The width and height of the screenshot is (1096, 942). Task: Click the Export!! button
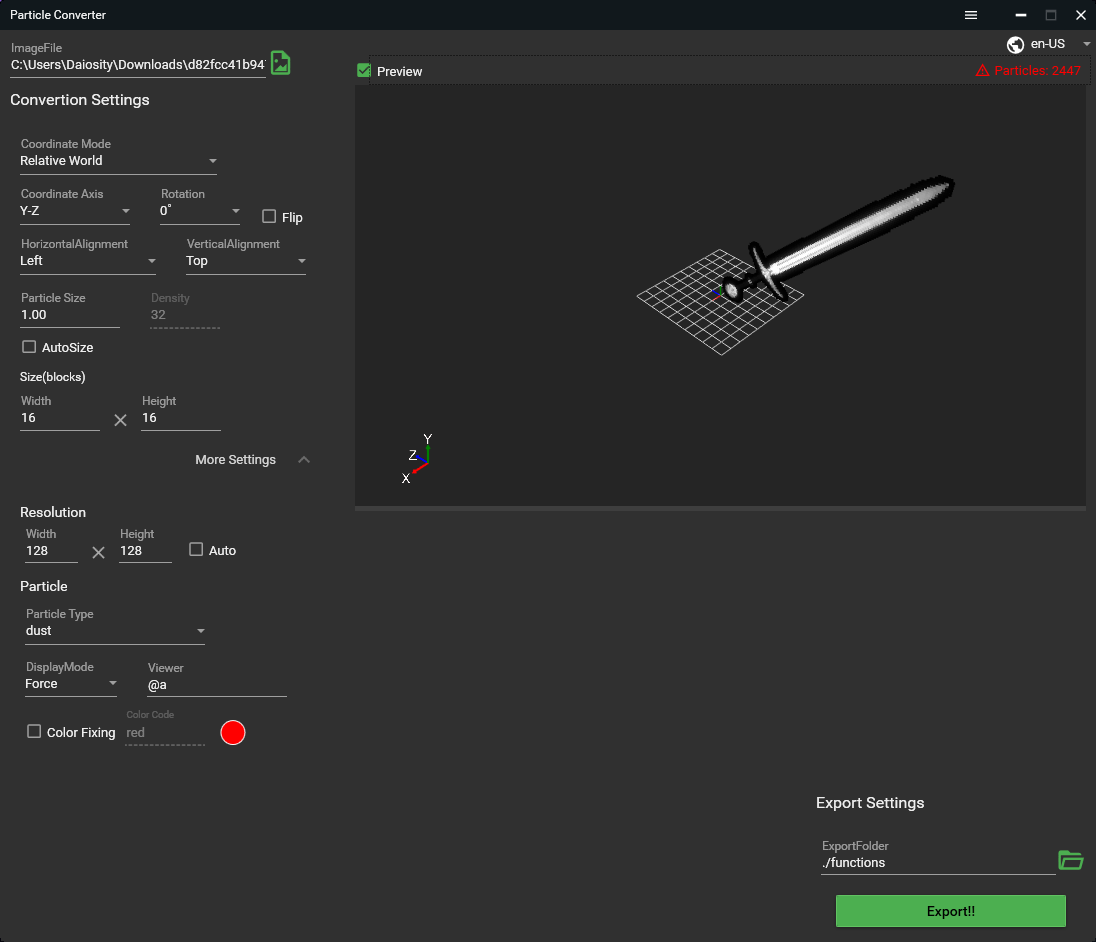coord(949,911)
